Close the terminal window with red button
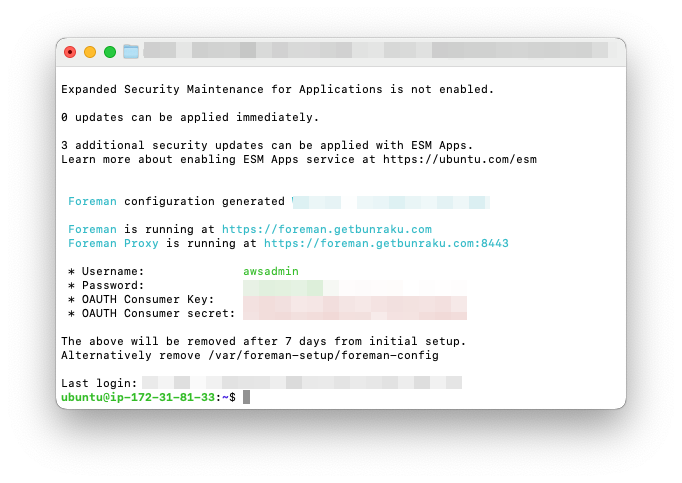 coord(70,52)
